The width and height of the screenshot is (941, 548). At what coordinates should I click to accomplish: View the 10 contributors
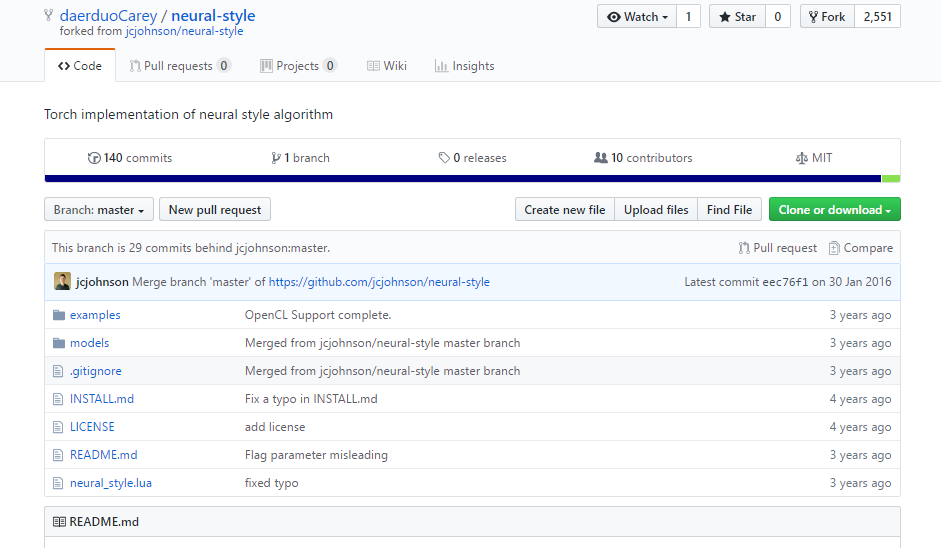643,158
